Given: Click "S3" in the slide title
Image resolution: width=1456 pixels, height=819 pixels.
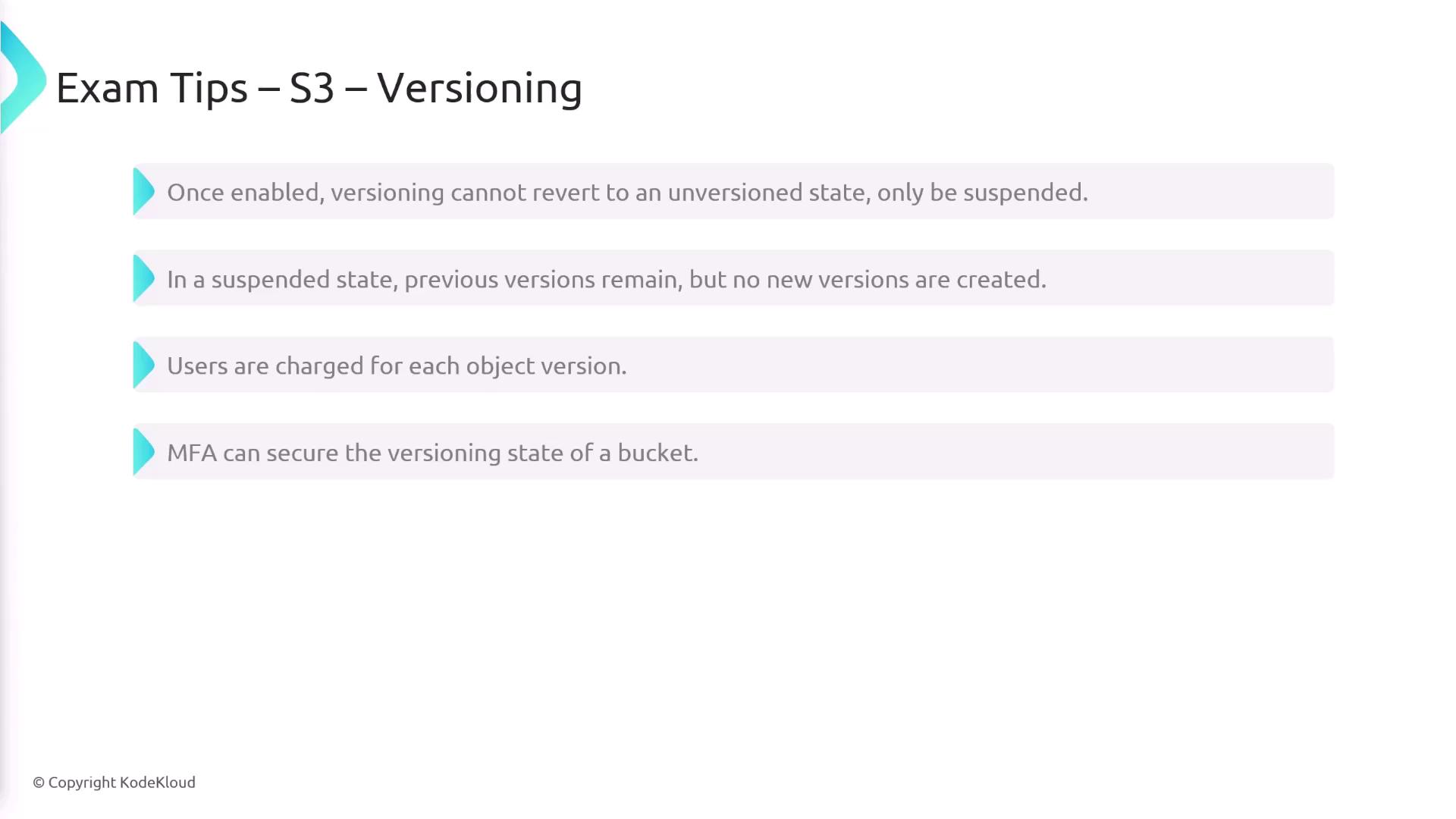Looking at the screenshot, I should pyautogui.click(x=312, y=88).
